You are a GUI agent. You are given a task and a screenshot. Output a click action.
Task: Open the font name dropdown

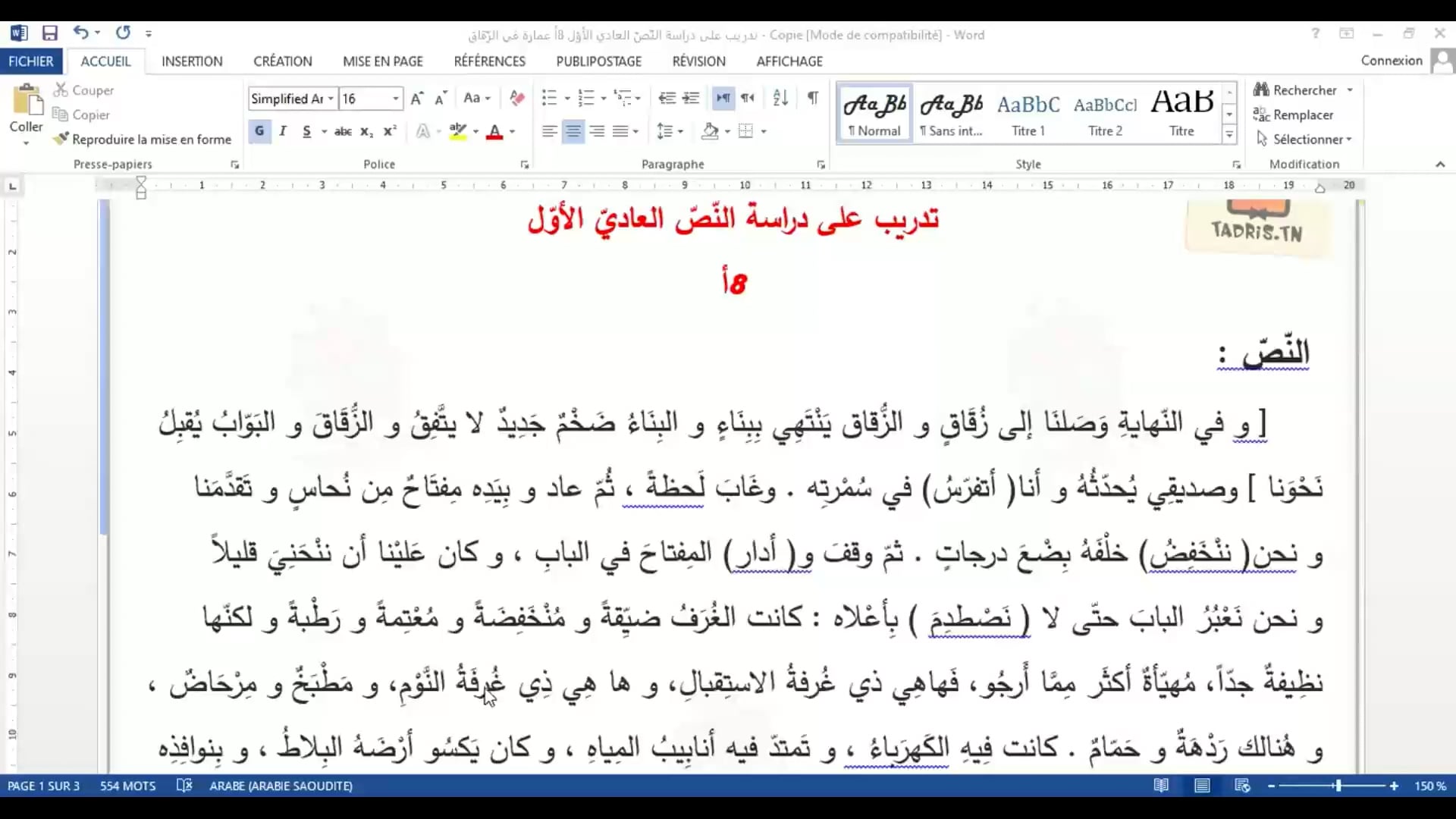(331, 99)
